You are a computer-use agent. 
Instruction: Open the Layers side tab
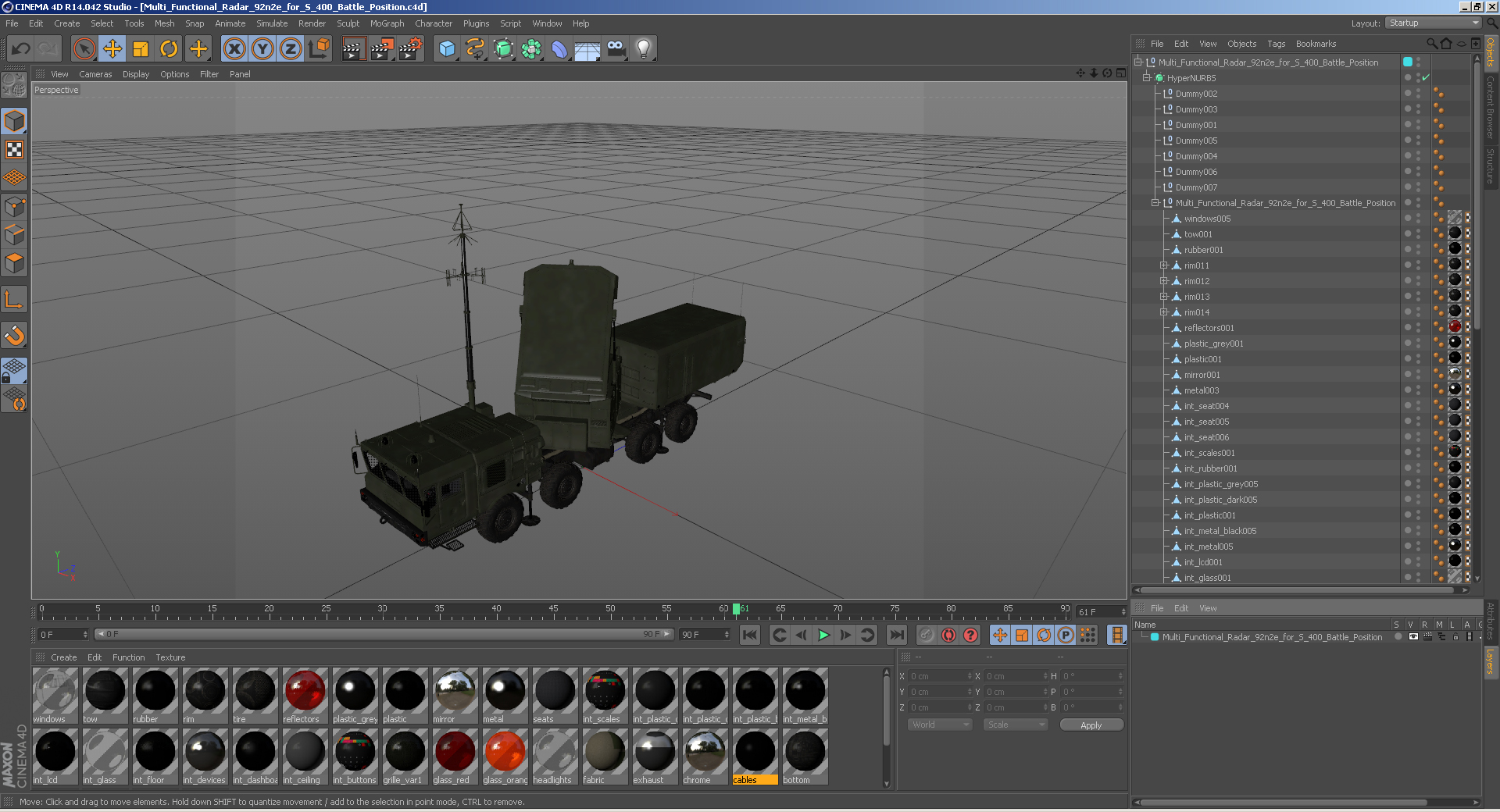(1491, 662)
